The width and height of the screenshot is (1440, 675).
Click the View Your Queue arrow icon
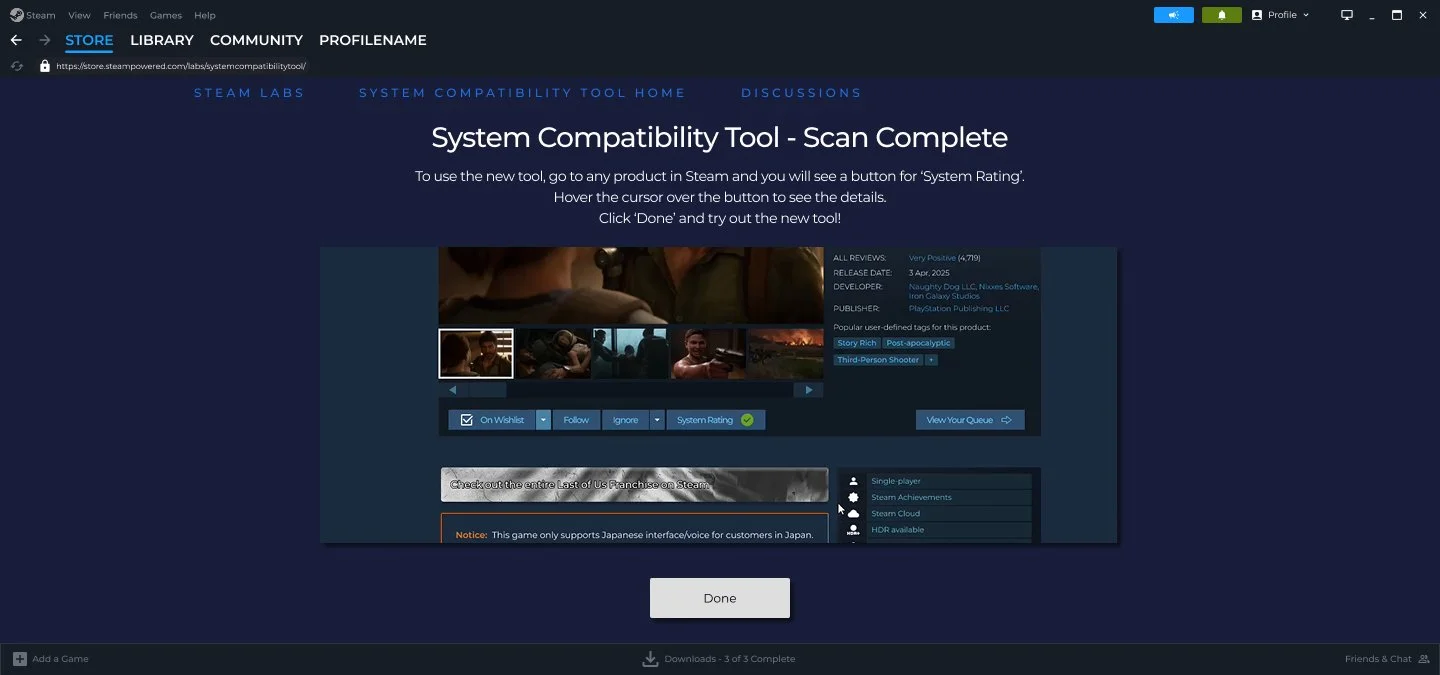point(1006,420)
